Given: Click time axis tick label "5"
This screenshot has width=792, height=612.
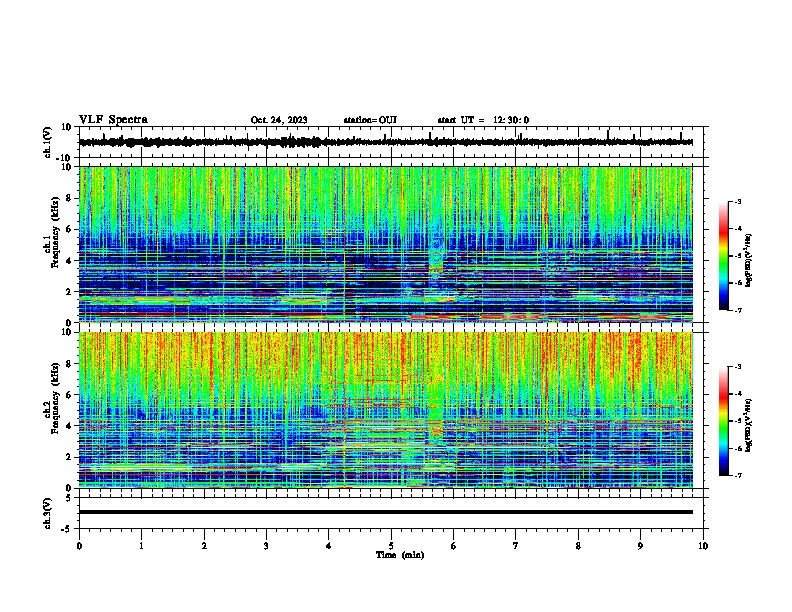Looking at the screenshot, I should tap(391, 546).
